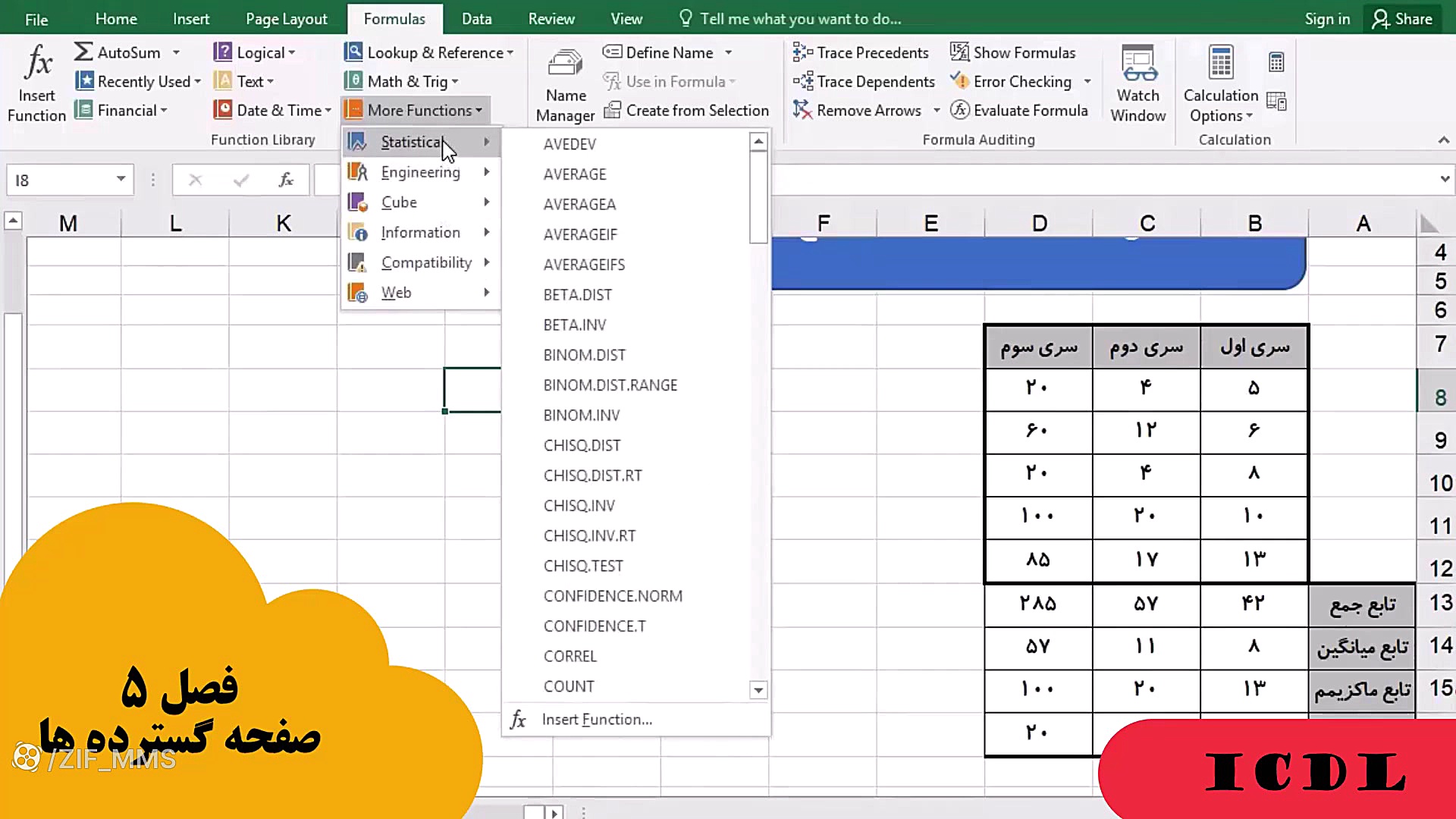Click Create from Selection
The image size is (1456, 819).
[x=686, y=110]
